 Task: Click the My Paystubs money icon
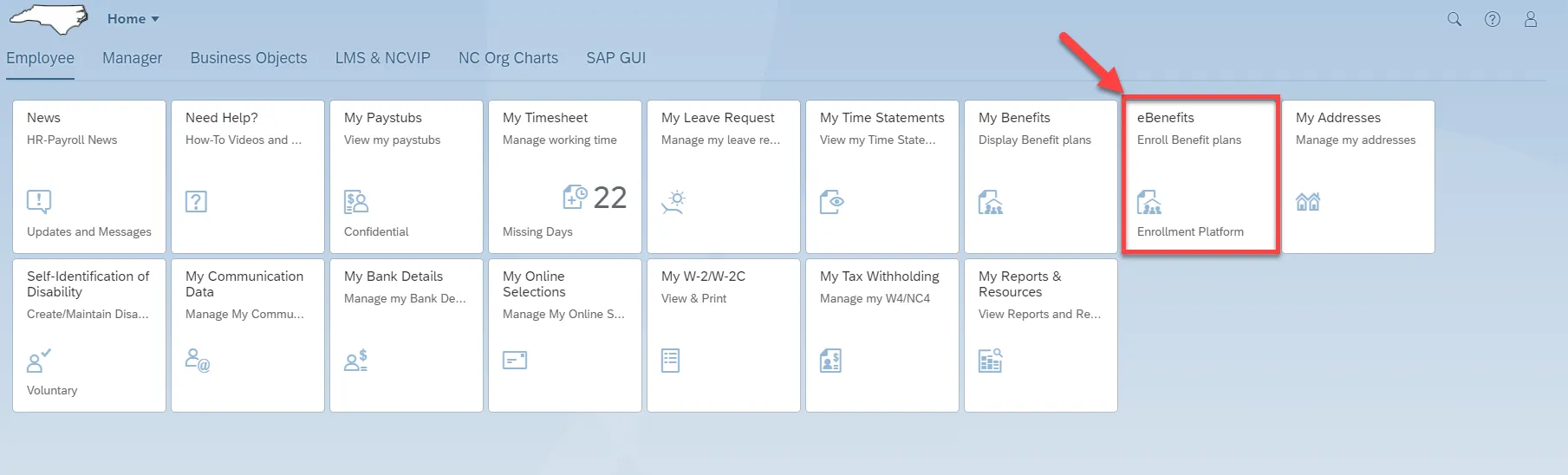pos(356,202)
